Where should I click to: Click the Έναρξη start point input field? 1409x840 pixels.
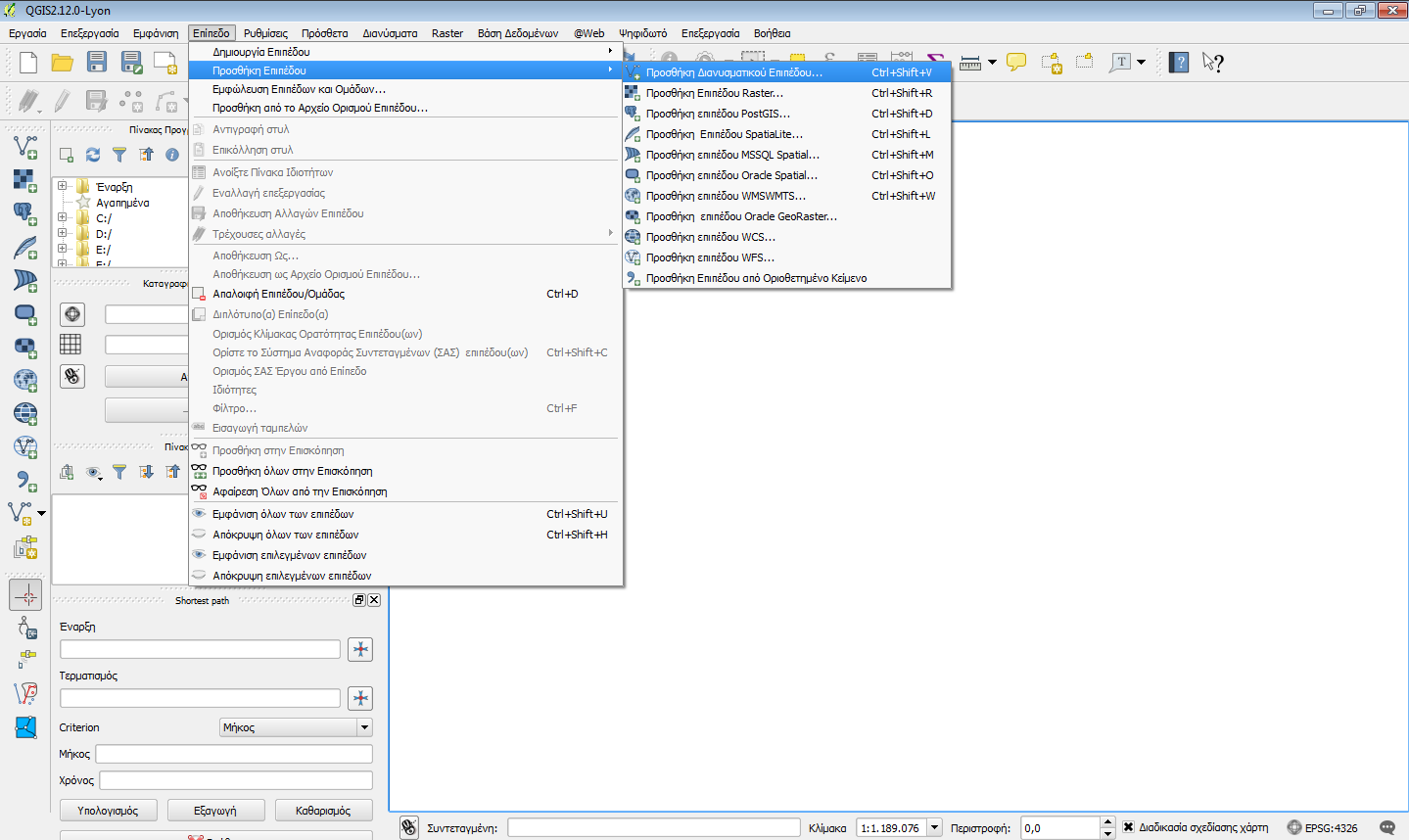(200, 649)
